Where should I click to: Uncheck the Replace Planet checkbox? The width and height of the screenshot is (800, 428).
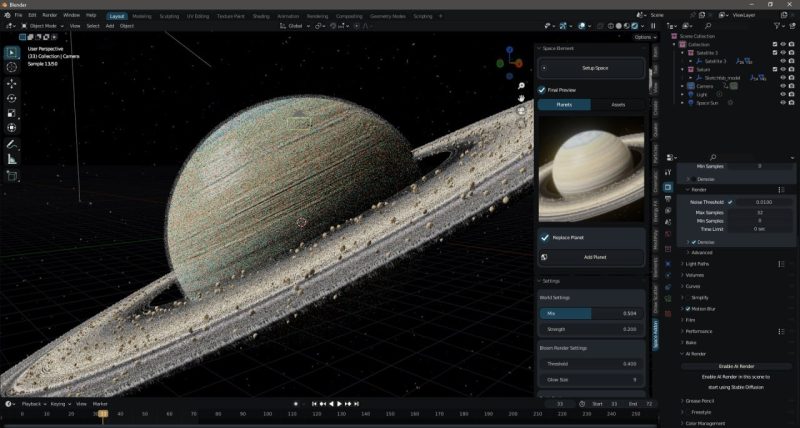[545, 238]
